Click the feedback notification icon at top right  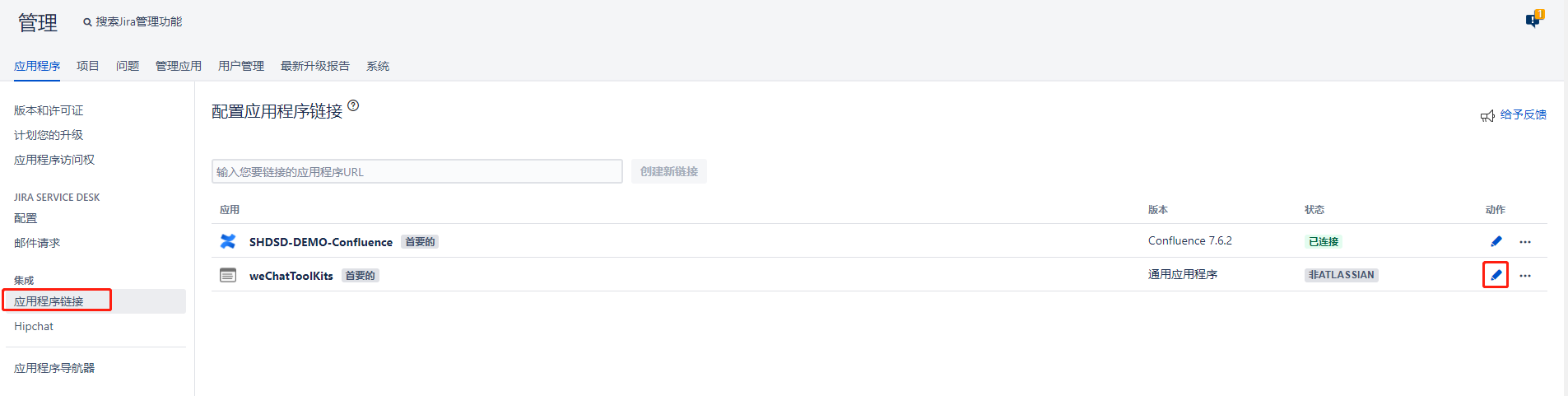point(1533,20)
